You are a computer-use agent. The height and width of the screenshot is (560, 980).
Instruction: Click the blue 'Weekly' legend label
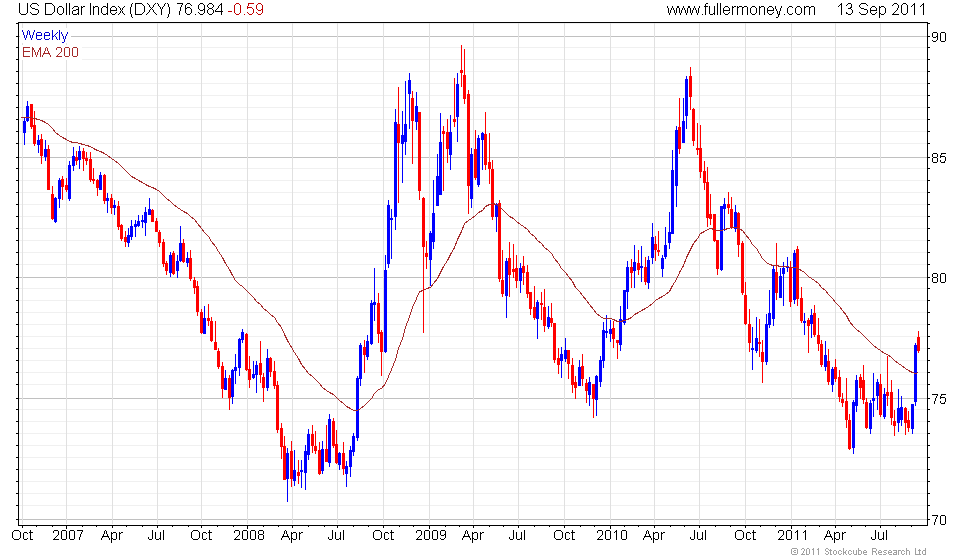(44, 36)
